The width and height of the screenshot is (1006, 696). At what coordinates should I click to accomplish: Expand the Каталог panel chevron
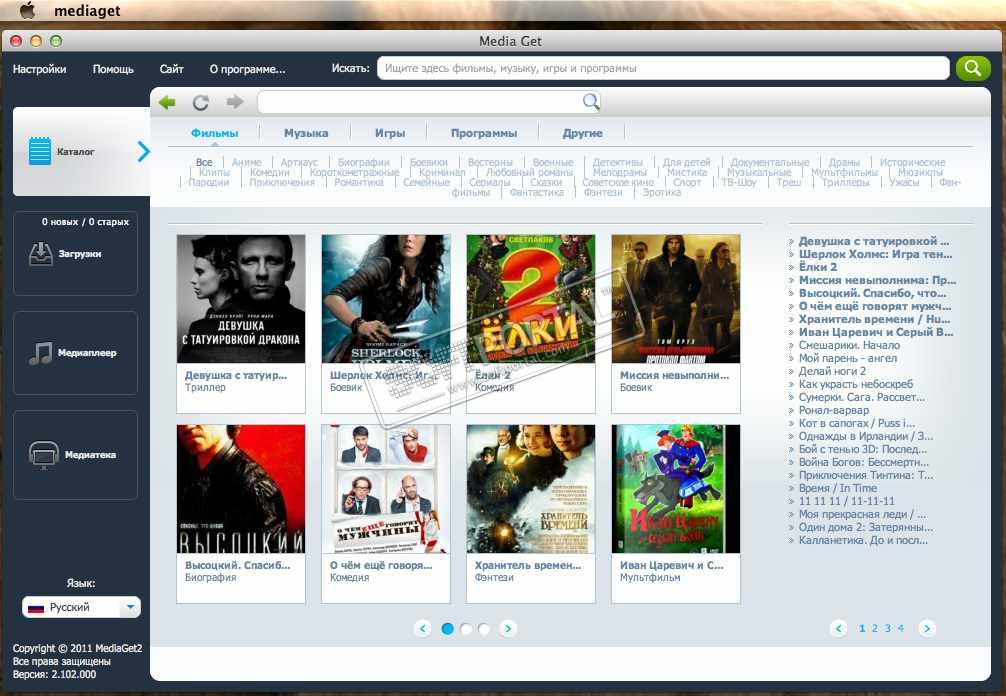tap(144, 151)
